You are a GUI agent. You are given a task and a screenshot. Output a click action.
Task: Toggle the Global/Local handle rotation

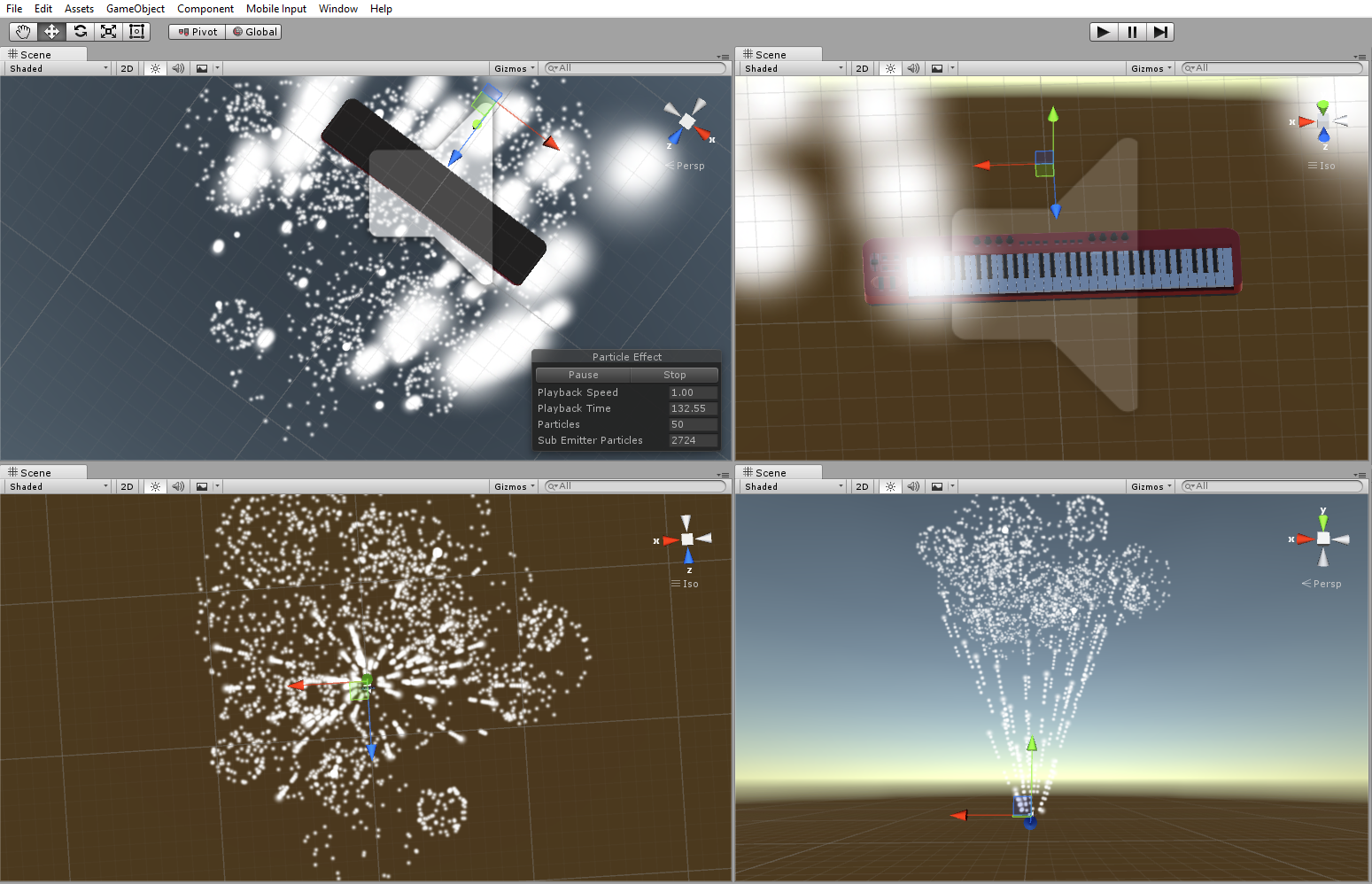254,32
